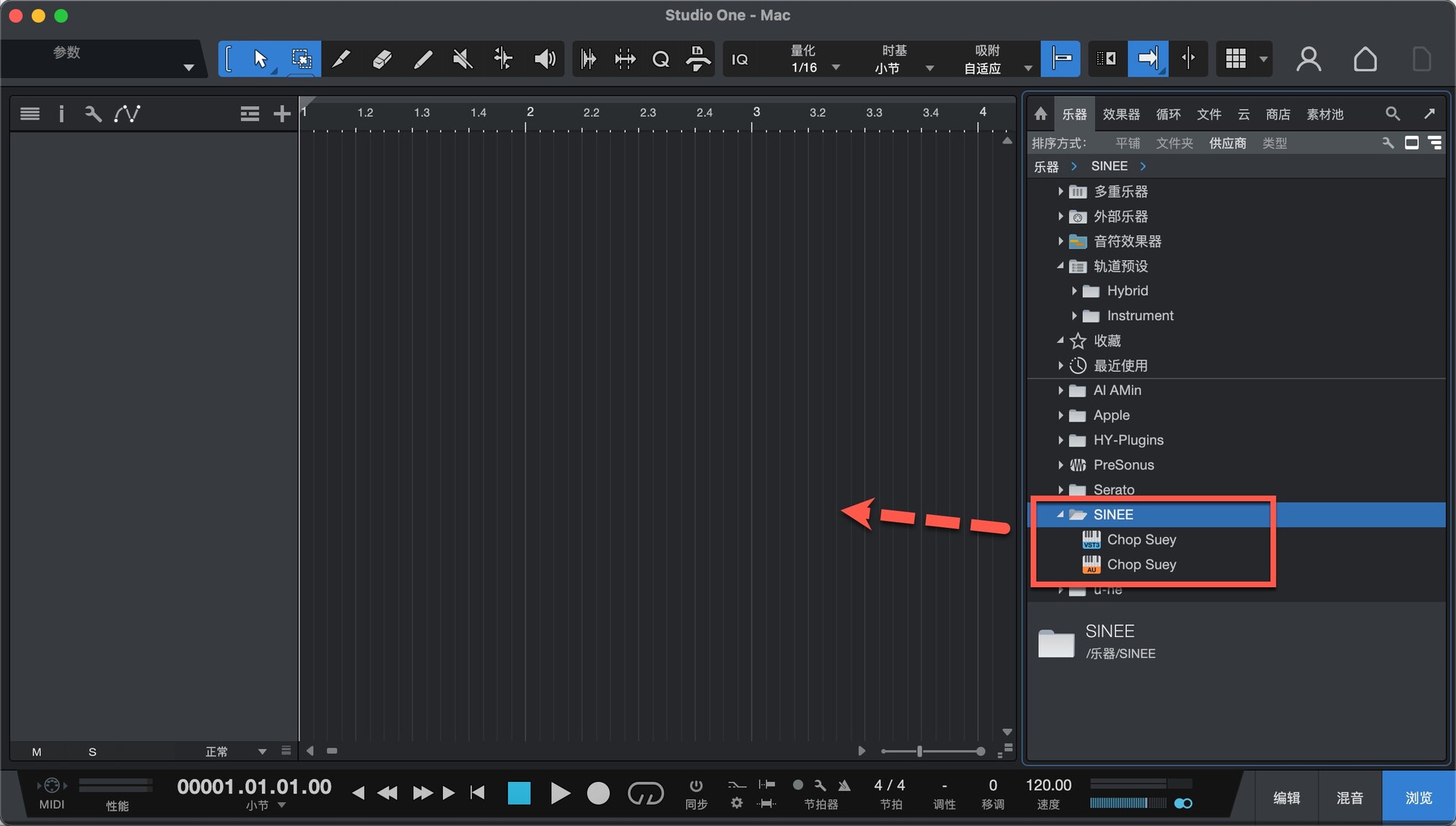Open browser search magnifier icon

tap(1392, 114)
